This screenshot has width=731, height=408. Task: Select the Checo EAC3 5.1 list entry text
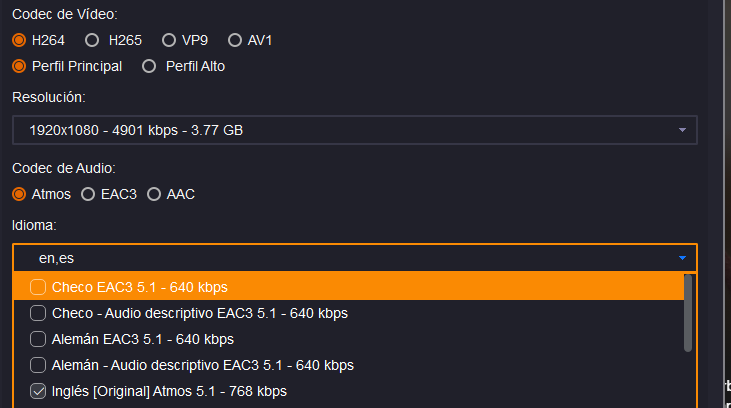click(140, 287)
